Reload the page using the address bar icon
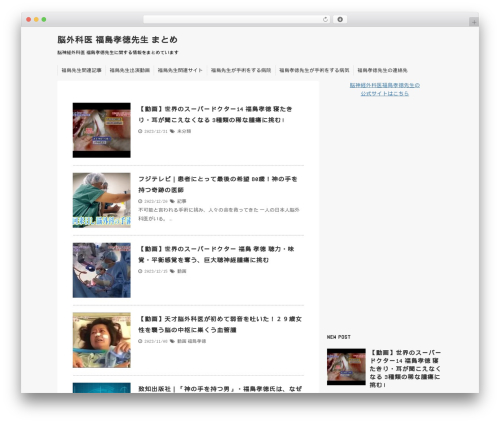500x423 pixels. tap(325, 19)
